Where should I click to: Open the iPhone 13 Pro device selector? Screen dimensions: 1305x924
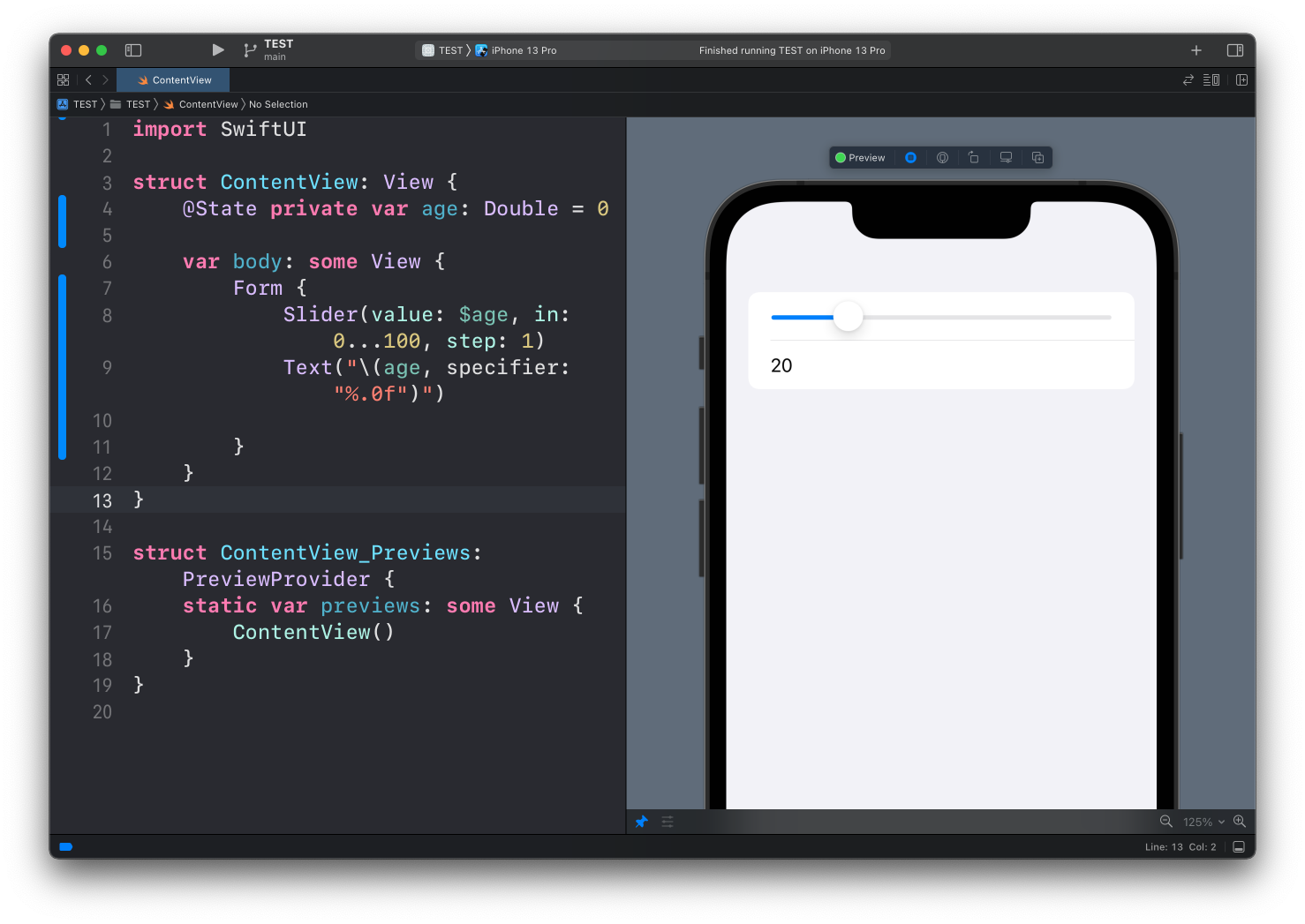523,50
